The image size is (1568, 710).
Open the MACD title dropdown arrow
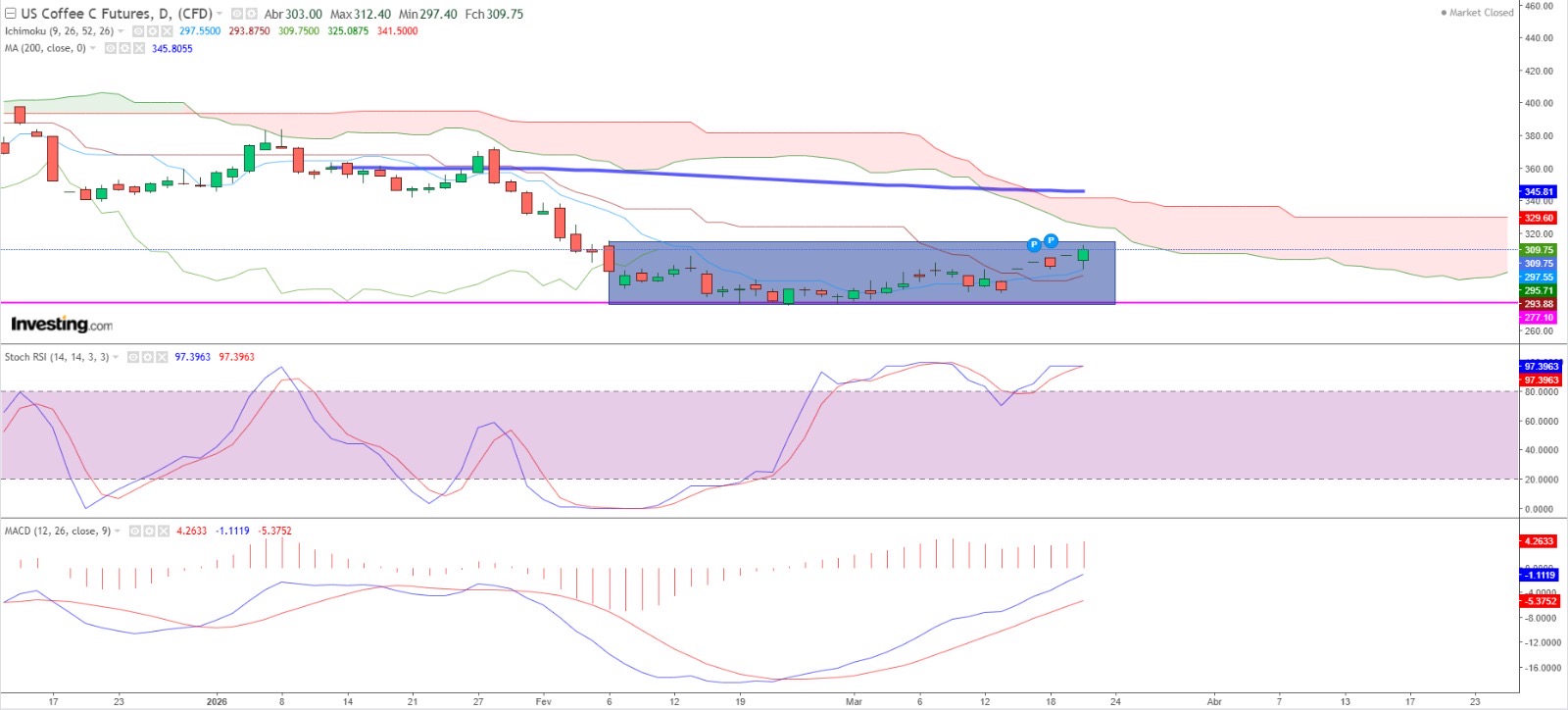(118, 532)
